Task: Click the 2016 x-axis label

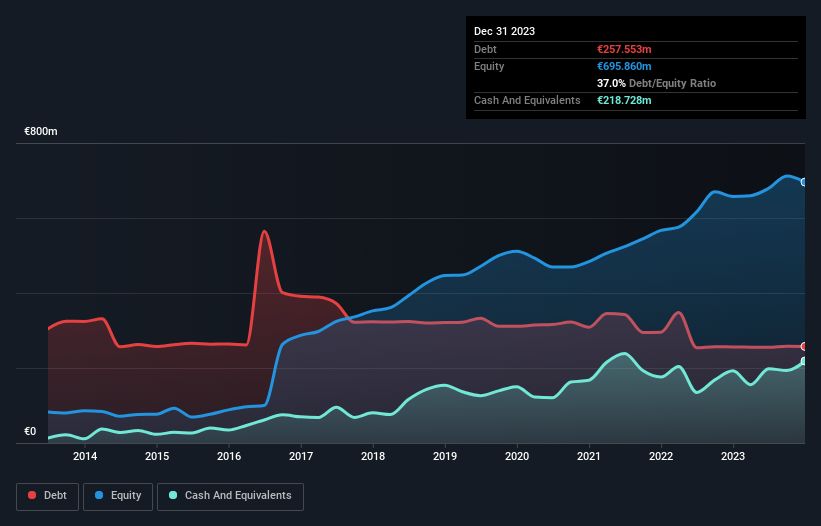Action: click(x=229, y=456)
